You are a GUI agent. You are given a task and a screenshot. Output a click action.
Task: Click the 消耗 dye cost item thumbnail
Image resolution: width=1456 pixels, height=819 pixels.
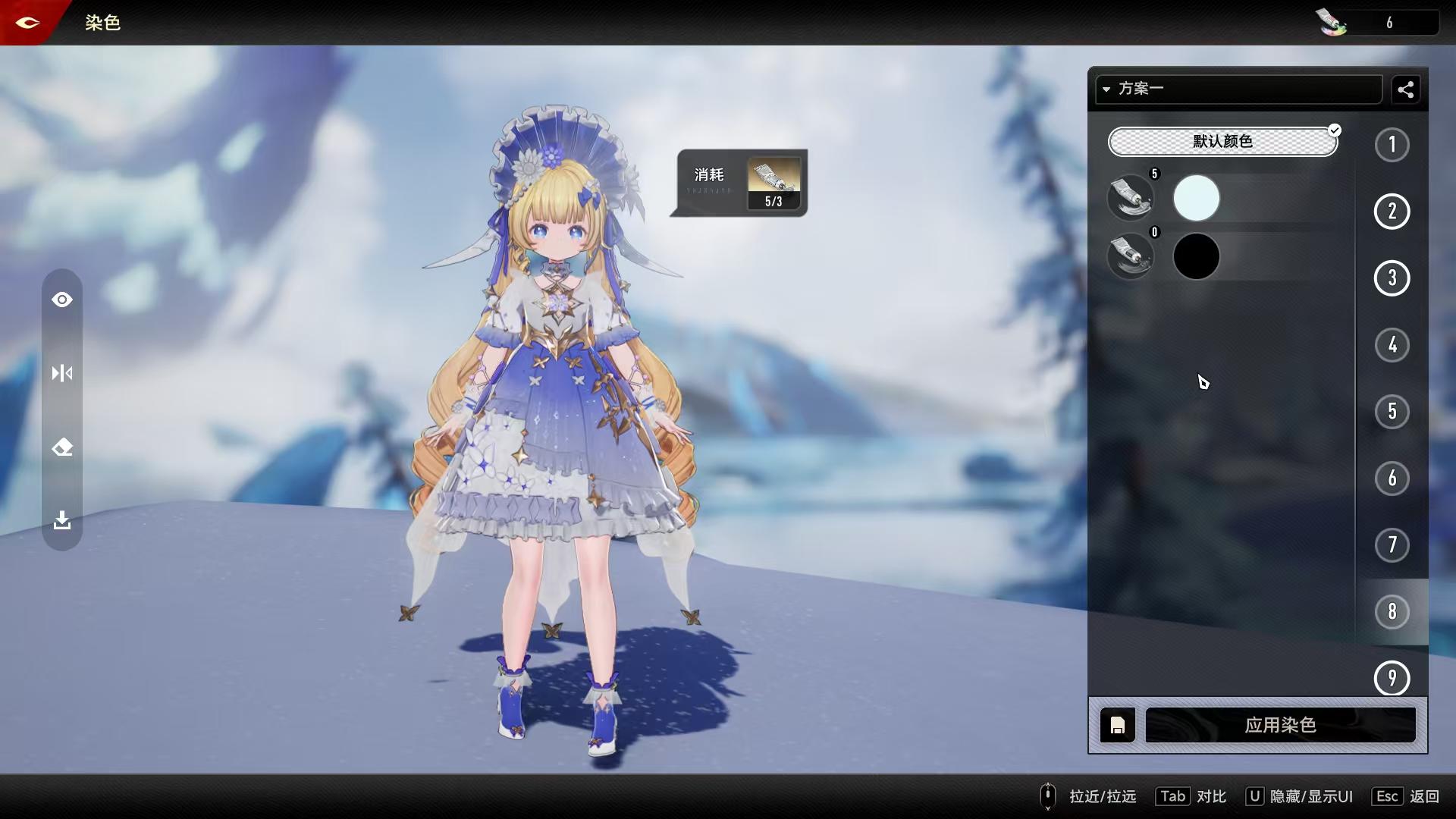pos(773,183)
